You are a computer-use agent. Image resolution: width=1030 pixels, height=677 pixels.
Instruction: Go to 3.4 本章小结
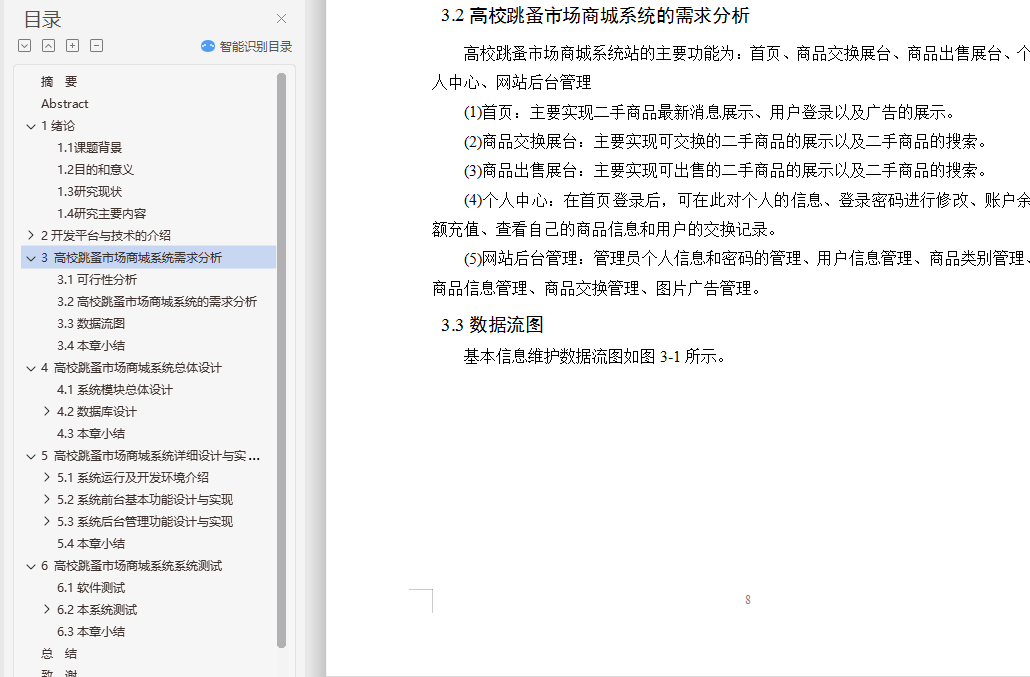click(x=91, y=345)
